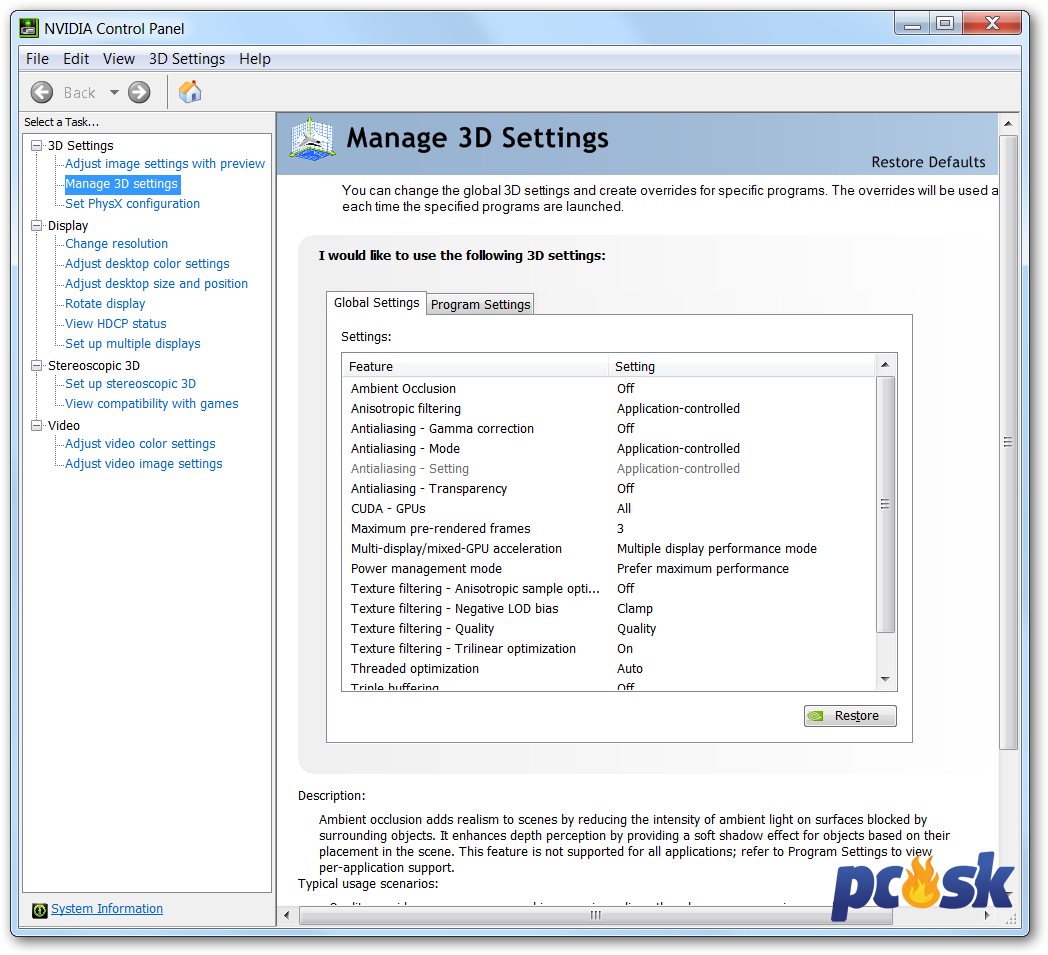Select the Global Settings tab
This screenshot has height=955, width=1048.
pyautogui.click(x=376, y=303)
